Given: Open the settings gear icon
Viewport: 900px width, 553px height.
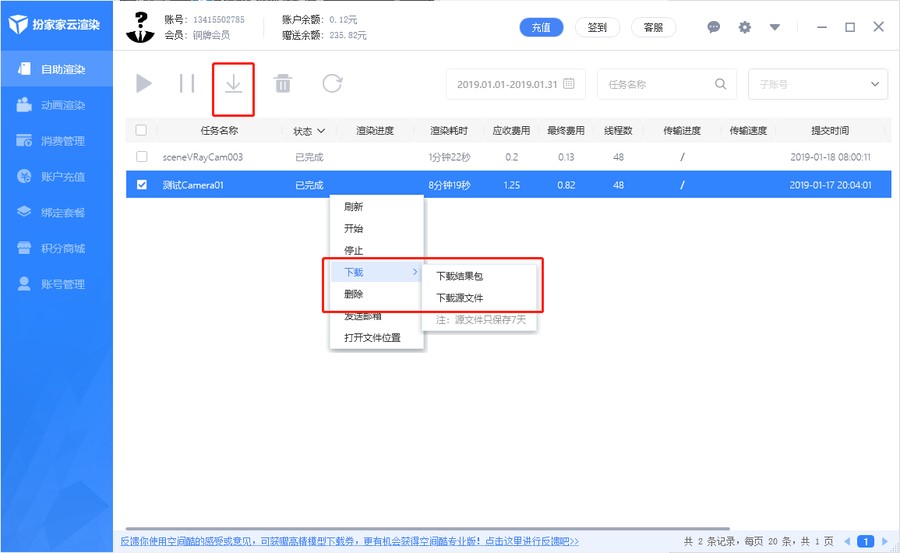Looking at the screenshot, I should [x=744, y=27].
